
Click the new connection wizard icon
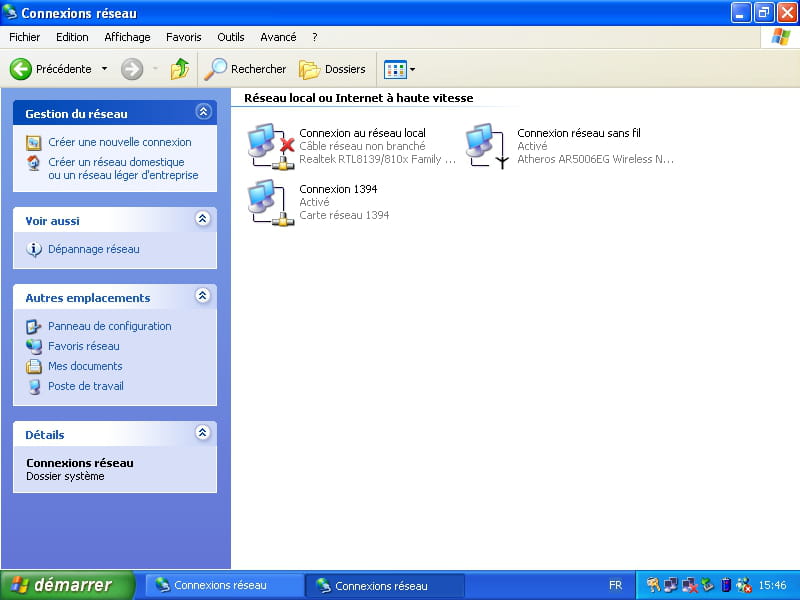pos(34,143)
